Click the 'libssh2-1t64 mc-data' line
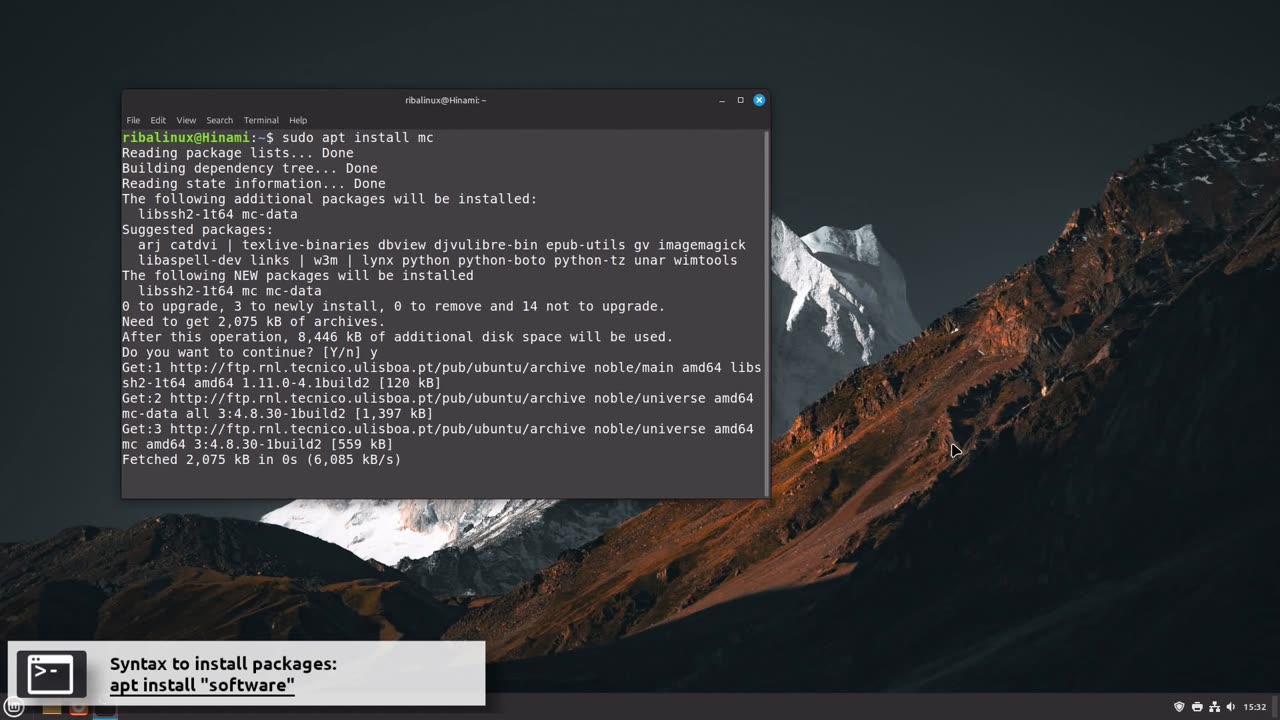 click(218, 214)
